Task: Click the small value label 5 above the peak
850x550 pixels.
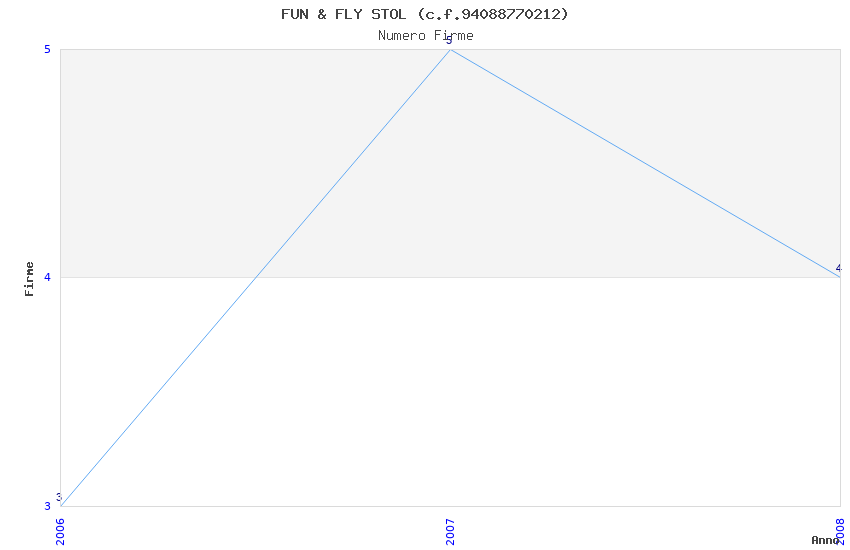Action: point(449,41)
